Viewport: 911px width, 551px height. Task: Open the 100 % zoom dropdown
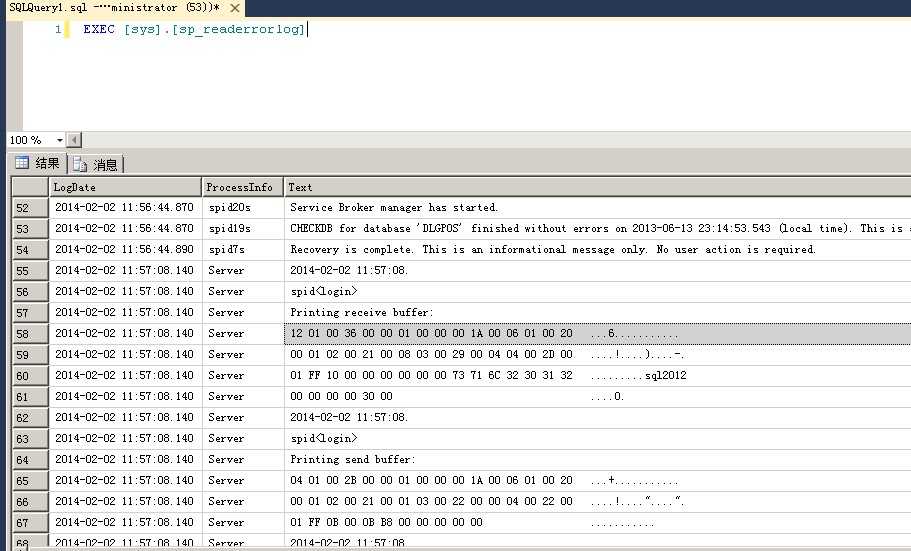click(x=59, y=140)
